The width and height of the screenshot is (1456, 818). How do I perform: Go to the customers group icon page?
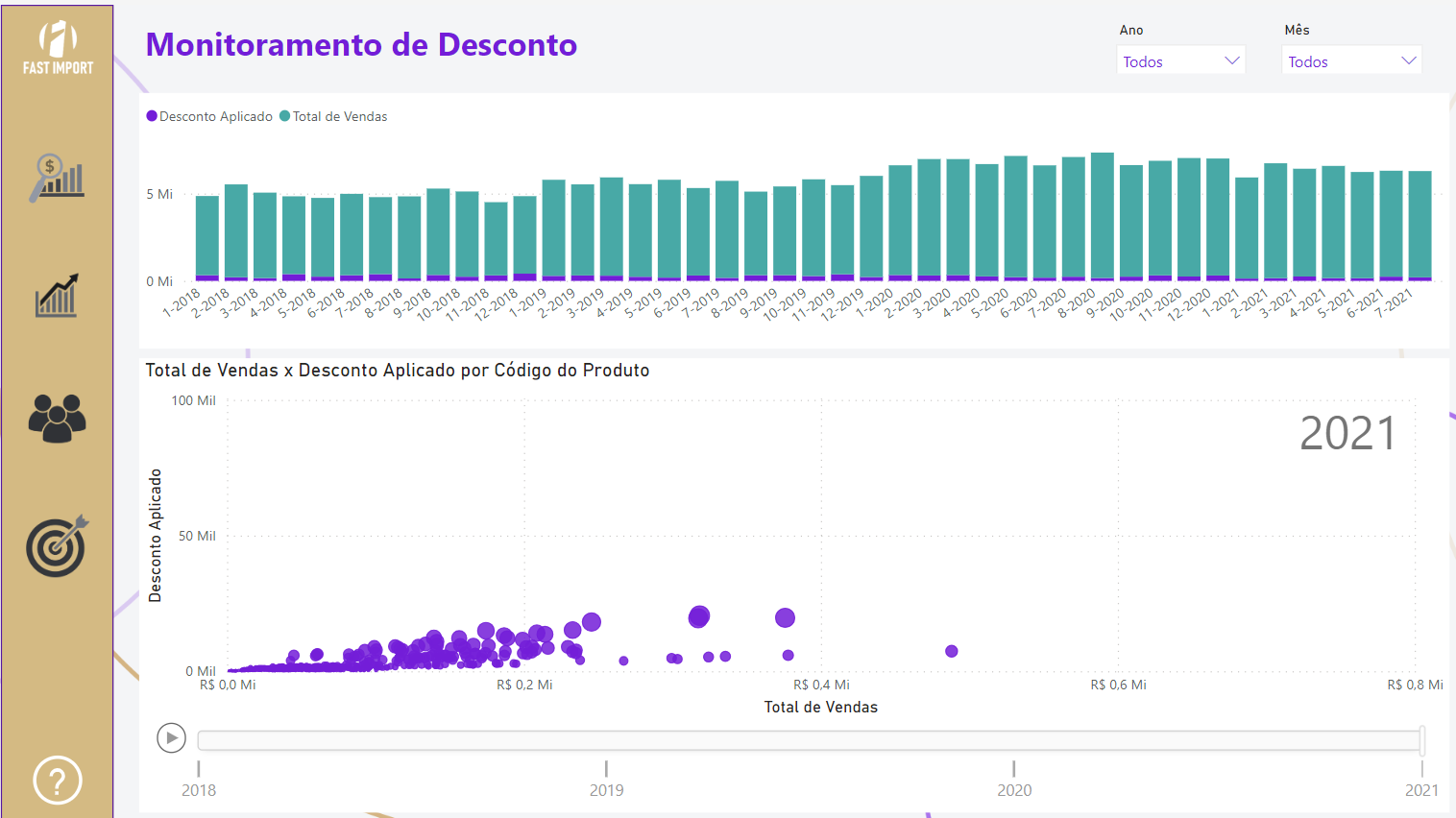(57, 419)
